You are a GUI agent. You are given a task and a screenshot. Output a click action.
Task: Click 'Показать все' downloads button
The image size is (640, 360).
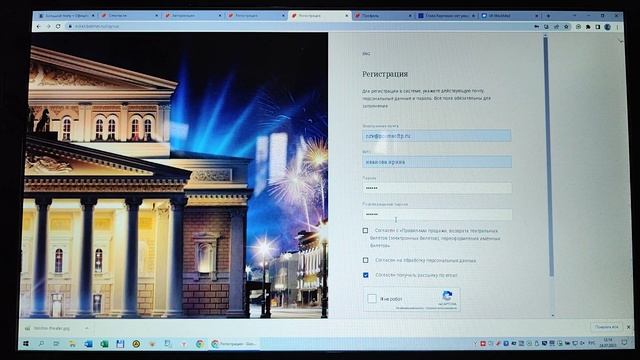(x=606, y=327)
